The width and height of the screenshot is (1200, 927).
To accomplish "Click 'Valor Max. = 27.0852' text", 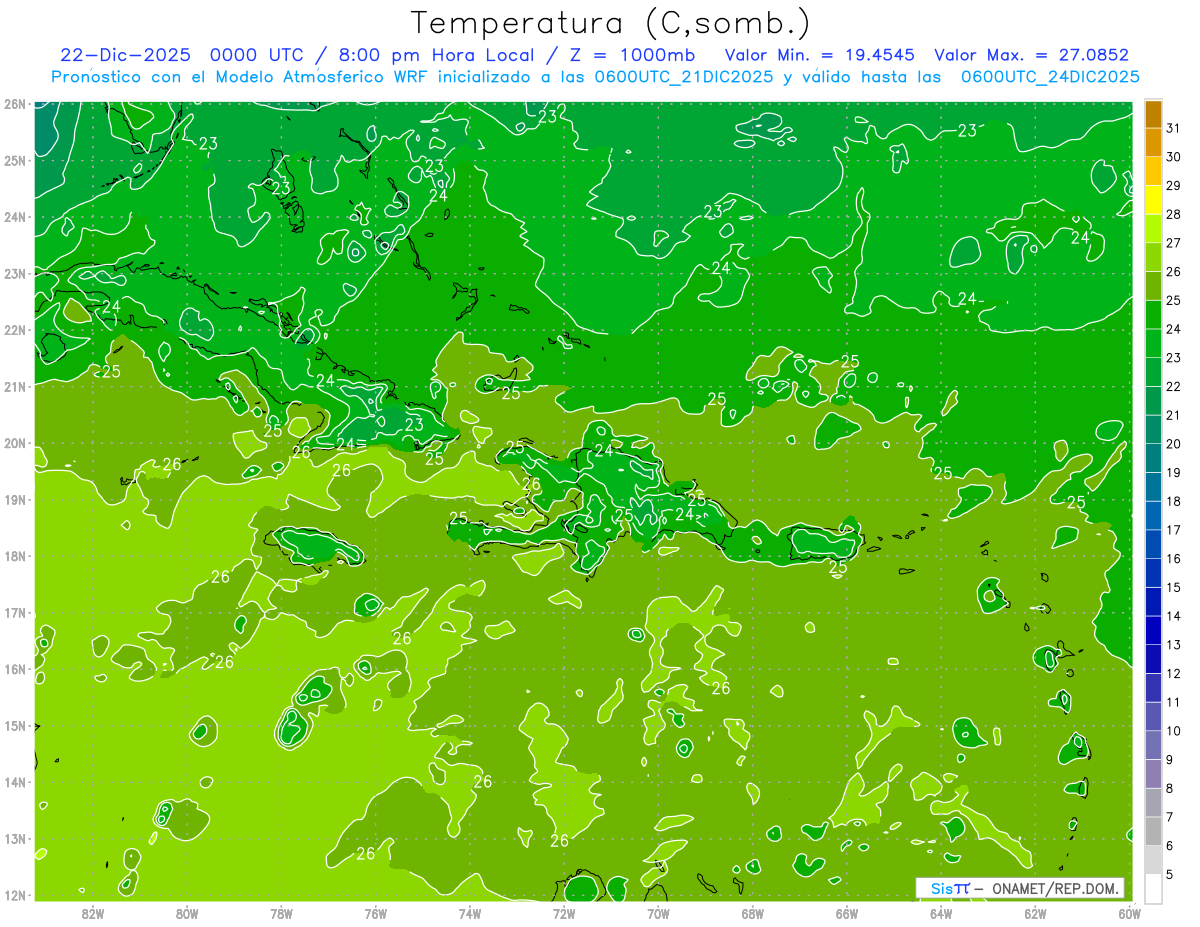I will pyautogui.click(x=1032, y=55).
